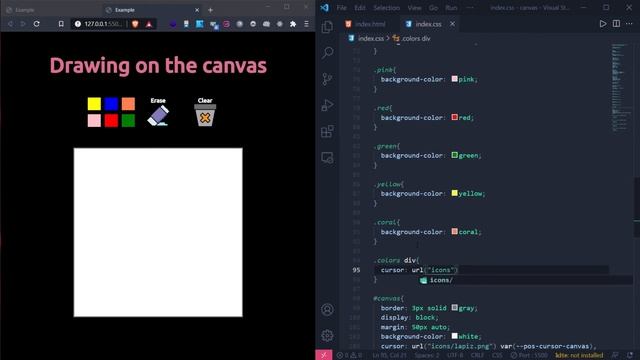Pick the pink color swatch on the drawing page
Image resolution: width=640 pixels, height=360 pixels.
click(x=94, y=120)
